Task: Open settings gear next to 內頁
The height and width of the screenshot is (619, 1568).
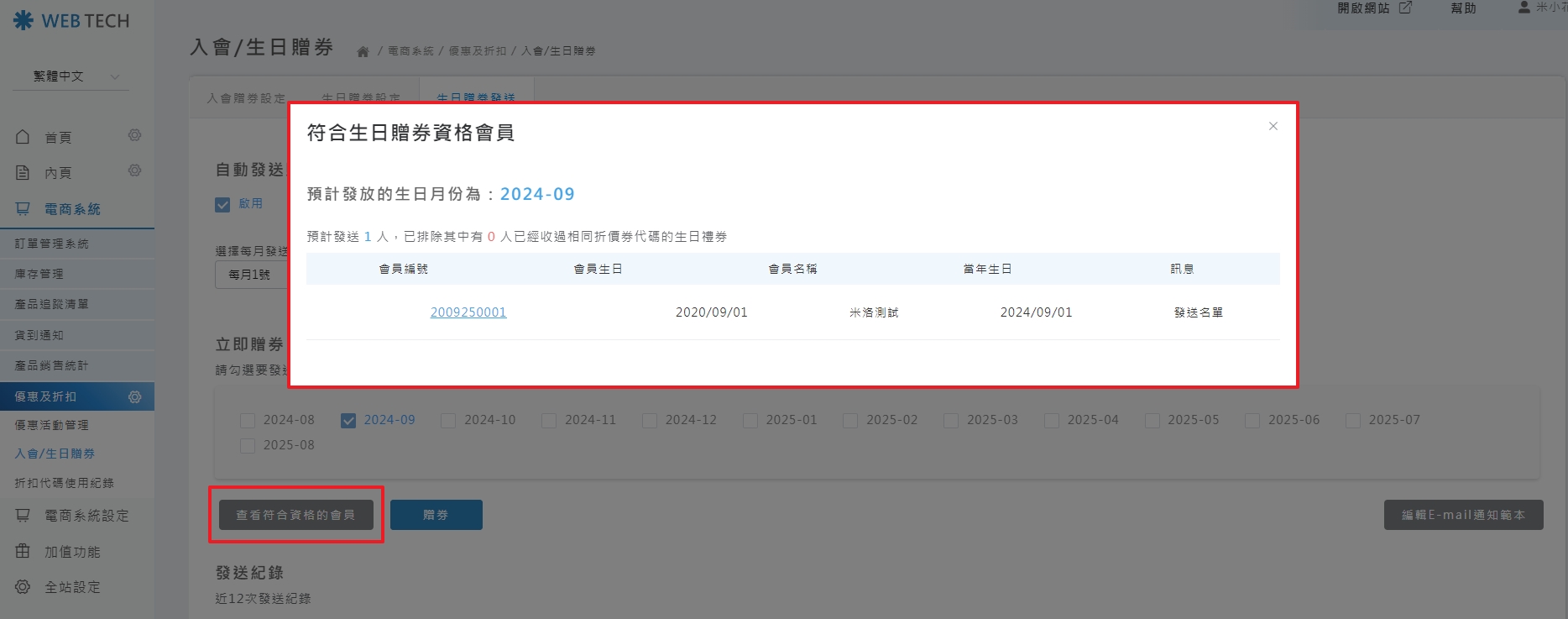Action: [x=134, y=170]
